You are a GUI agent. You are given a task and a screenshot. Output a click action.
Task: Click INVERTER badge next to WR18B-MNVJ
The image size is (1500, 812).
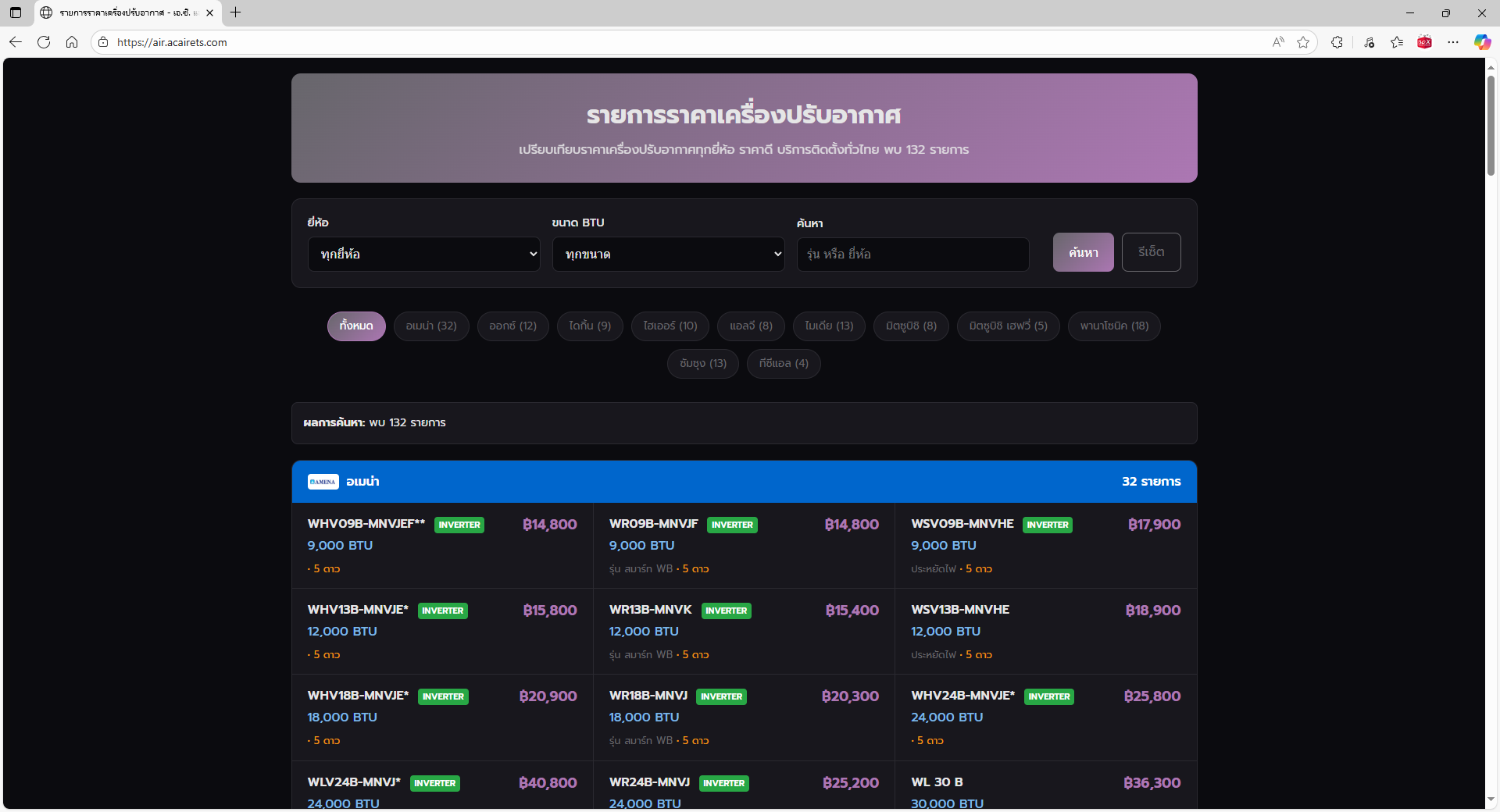click(x=721, y=696)
